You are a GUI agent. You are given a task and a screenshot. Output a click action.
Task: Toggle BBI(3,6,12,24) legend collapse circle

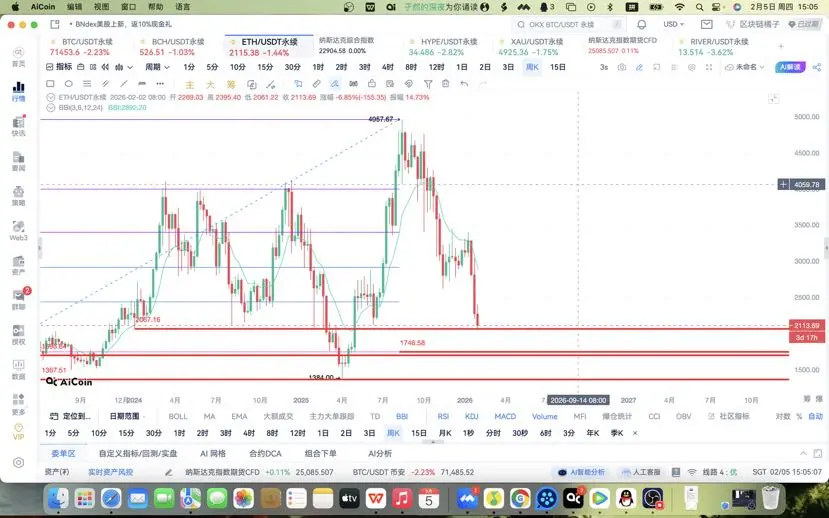coord(51,107)
